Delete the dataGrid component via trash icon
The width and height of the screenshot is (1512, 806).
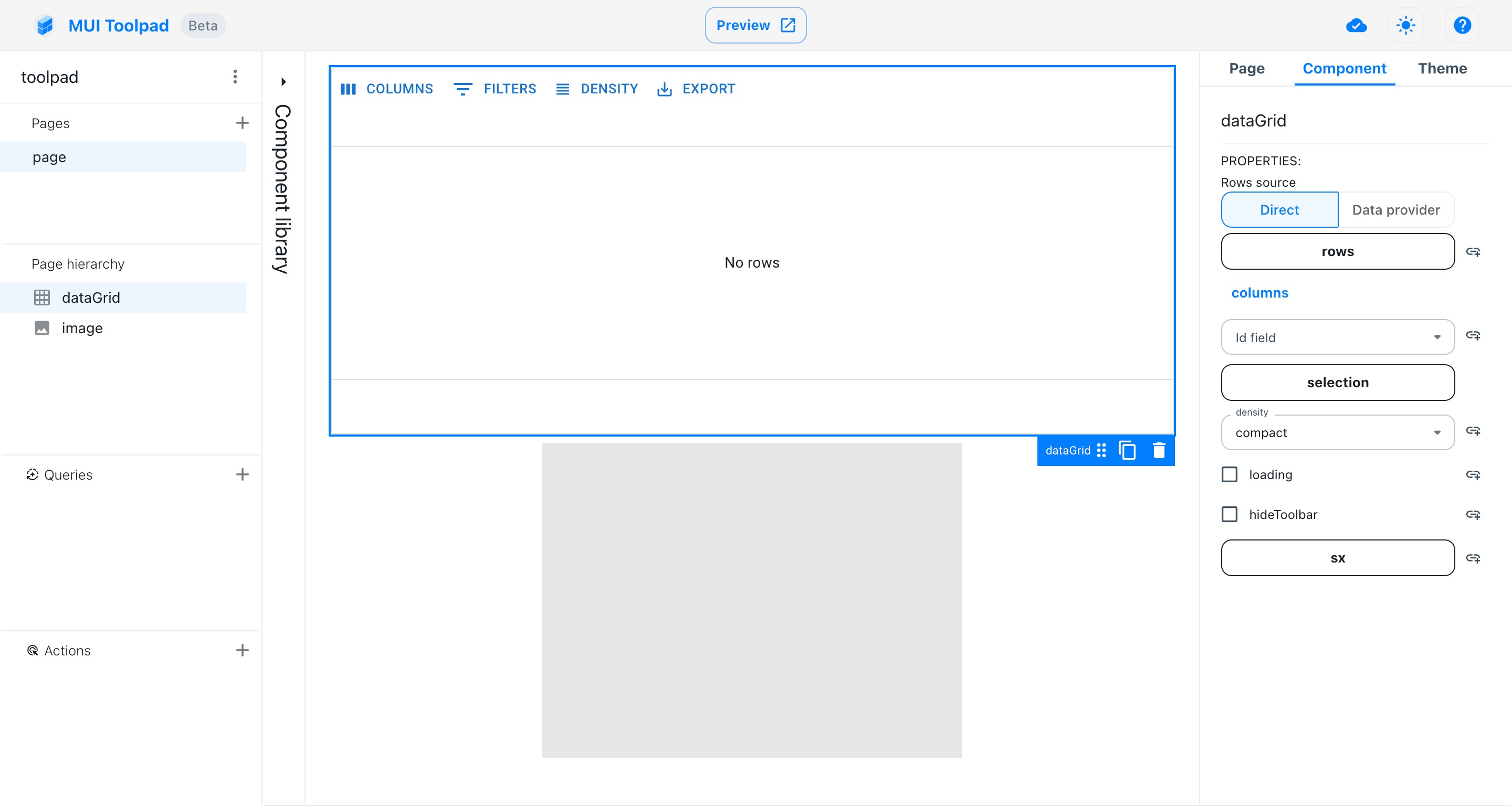(x=1159, y=451)
